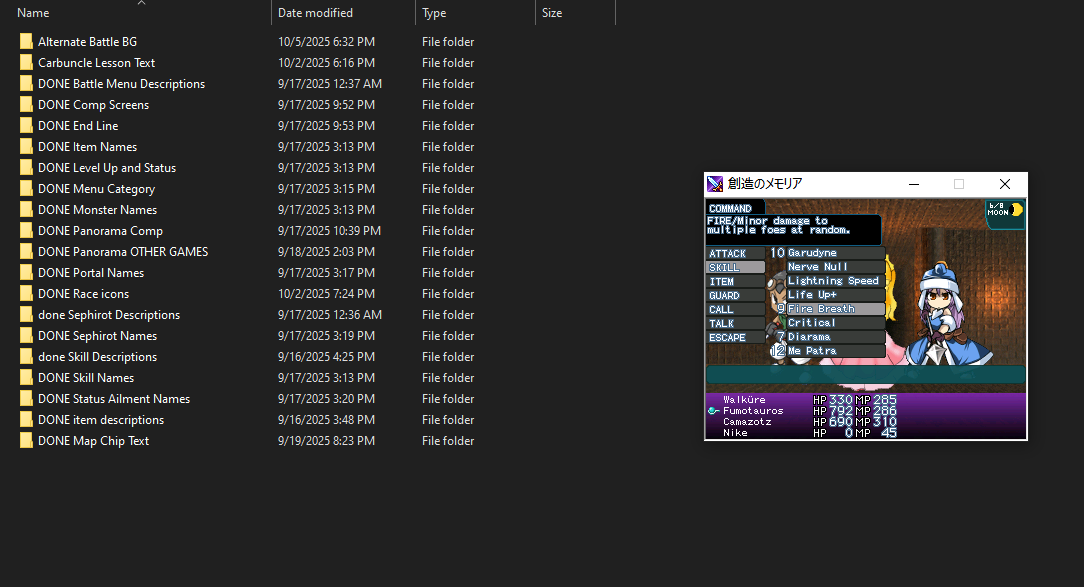The image size is (1084, 587).
Task: Click the DONE Panorama Comp folder icon
Action: [x=26, y=230]
